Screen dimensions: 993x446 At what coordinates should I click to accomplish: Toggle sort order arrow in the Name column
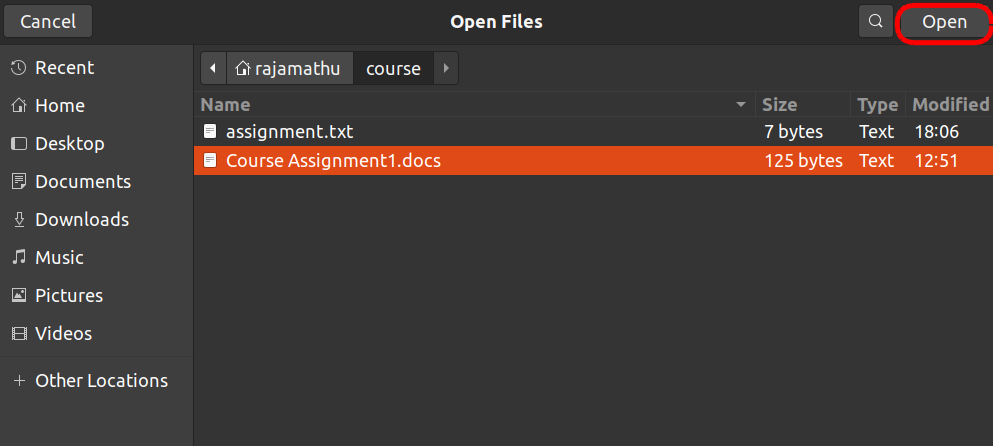click(x=741, y=105)
